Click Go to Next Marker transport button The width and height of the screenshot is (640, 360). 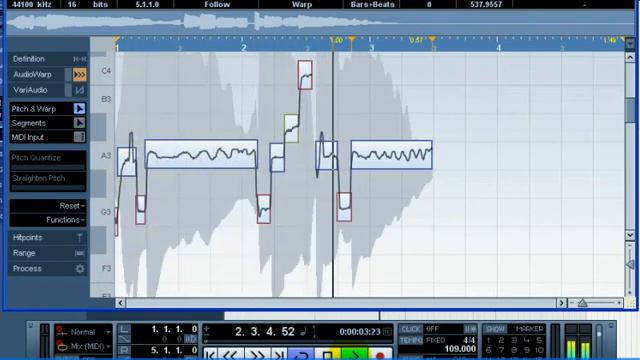pyautogui.click(x=279, y=355)
